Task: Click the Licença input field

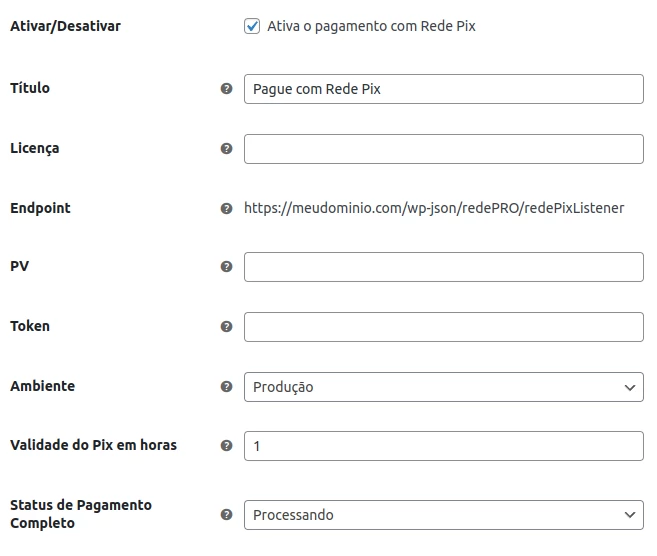Action: [x=443, y=149]
